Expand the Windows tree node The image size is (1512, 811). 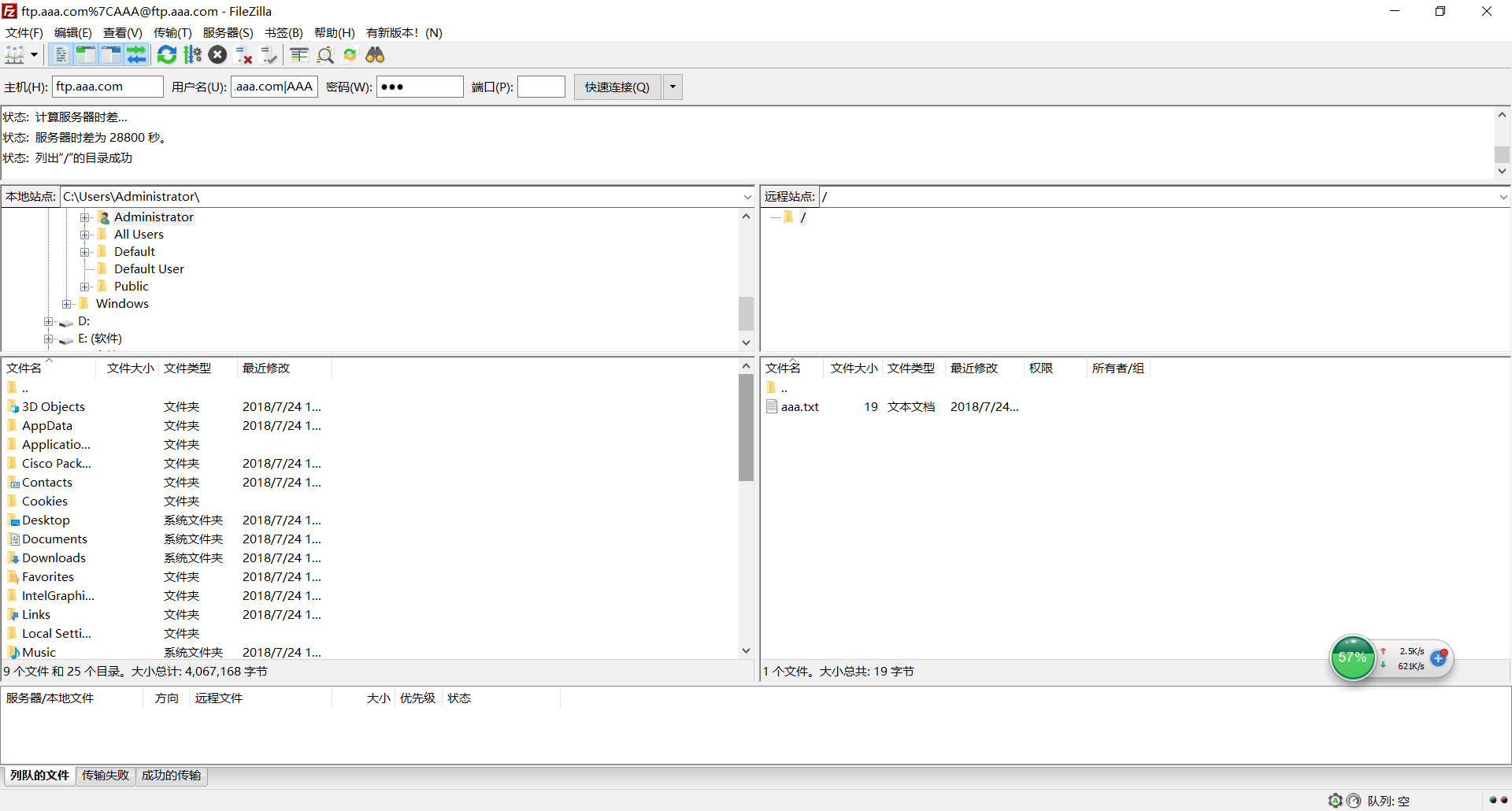coord(67,304)
